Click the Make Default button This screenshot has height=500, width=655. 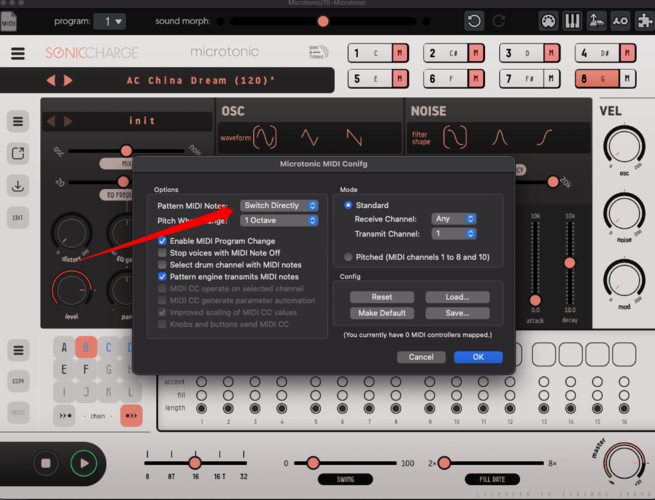coord(382,313)
